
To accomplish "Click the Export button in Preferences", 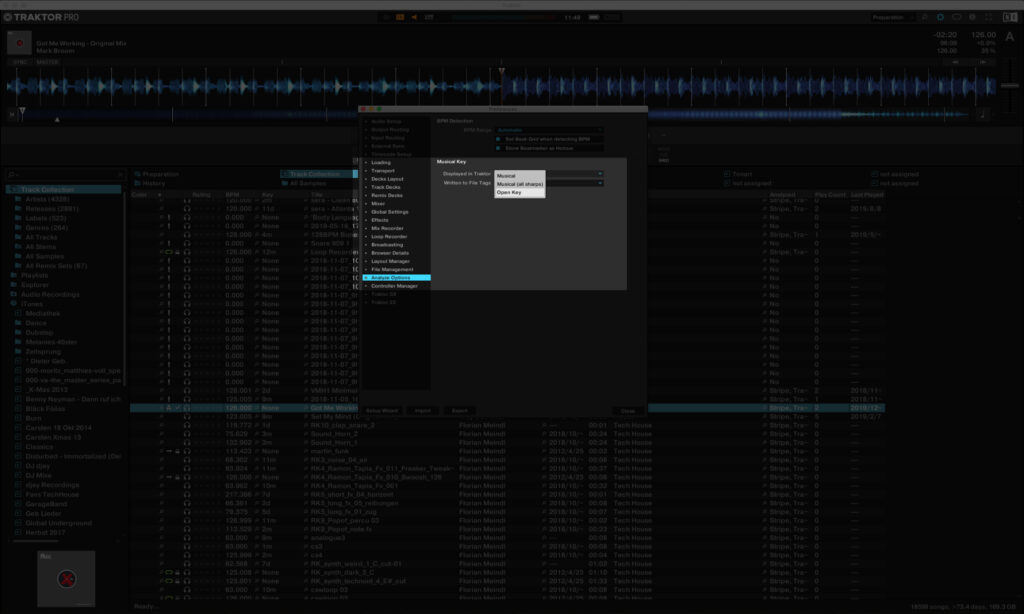I will click(460, 411).
